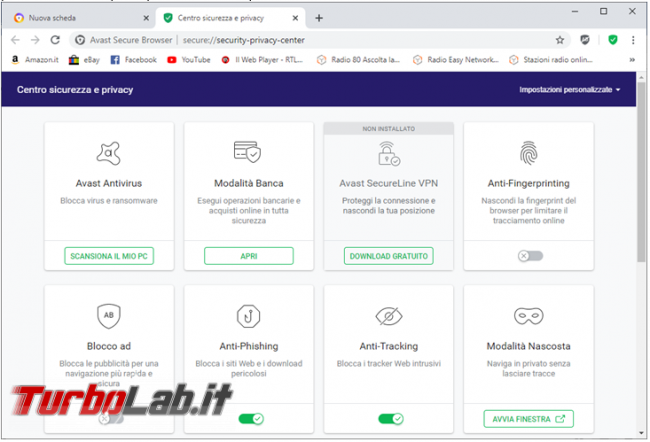Expand Impostazioni personalizzate dropdown
Viewport: 650px width, 442px height.
570,90
